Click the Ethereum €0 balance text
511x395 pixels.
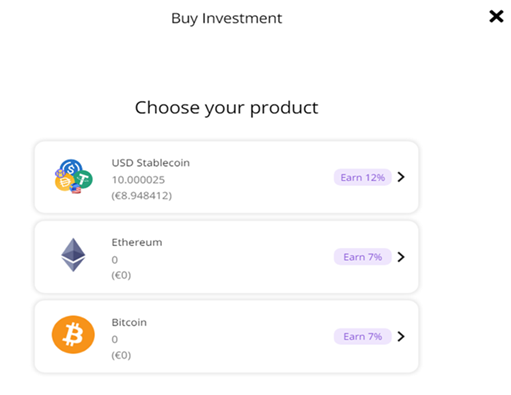(121, 275)
